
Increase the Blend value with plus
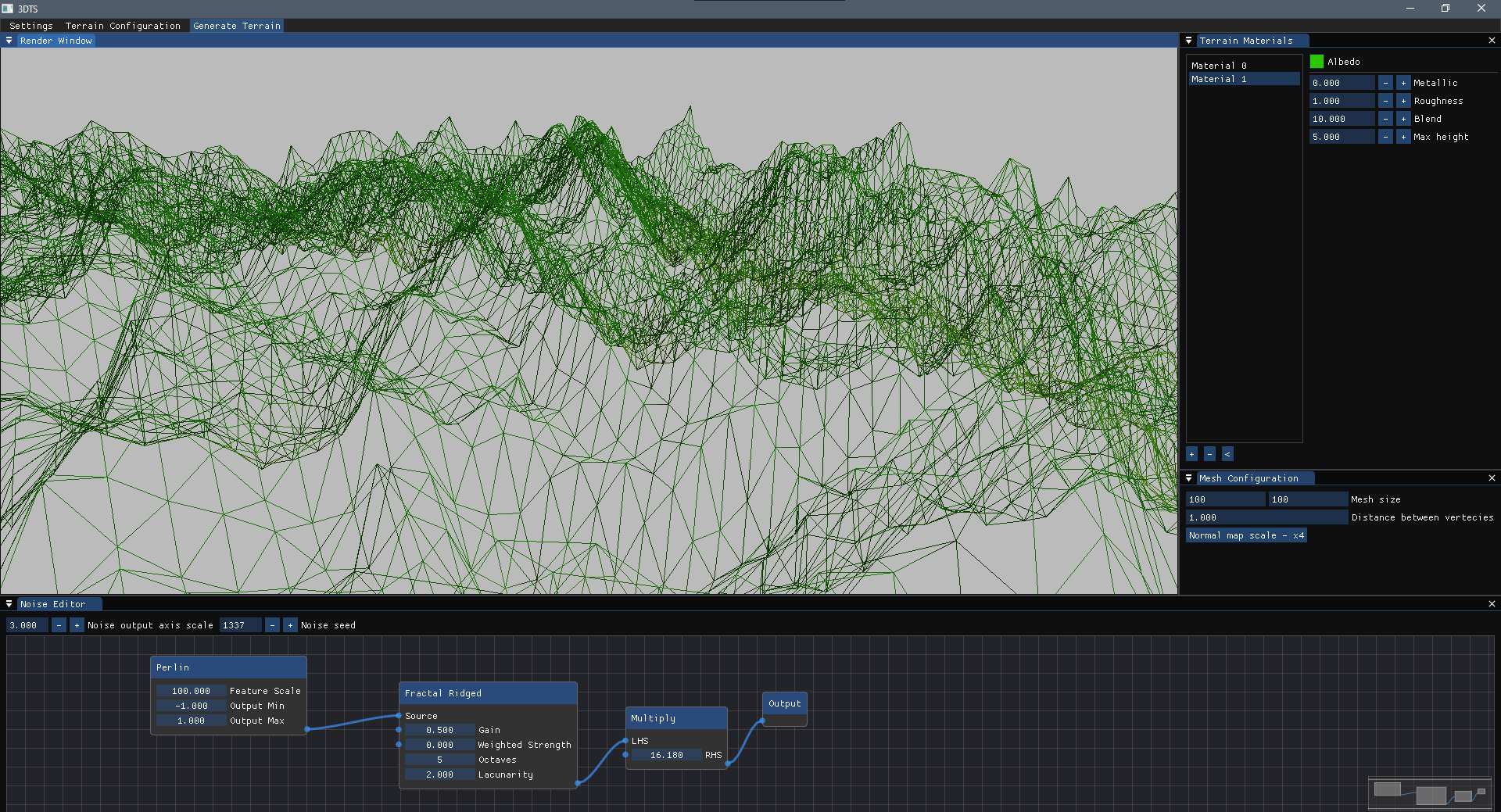tap(1403, 119)
